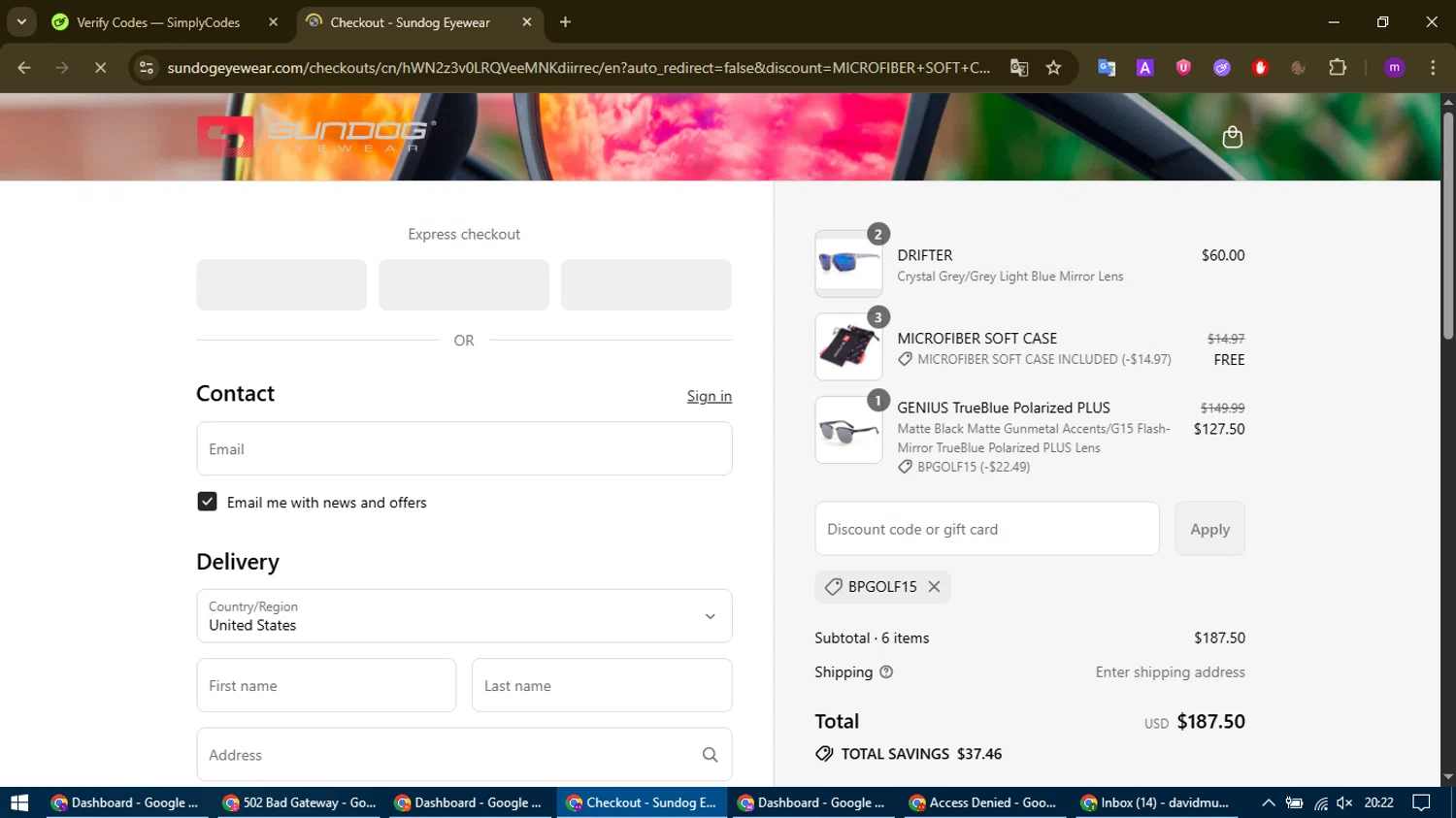Open Chrome's three-dot menu
This screenshot has width=1456, height=818.
tap(1433, 68)
